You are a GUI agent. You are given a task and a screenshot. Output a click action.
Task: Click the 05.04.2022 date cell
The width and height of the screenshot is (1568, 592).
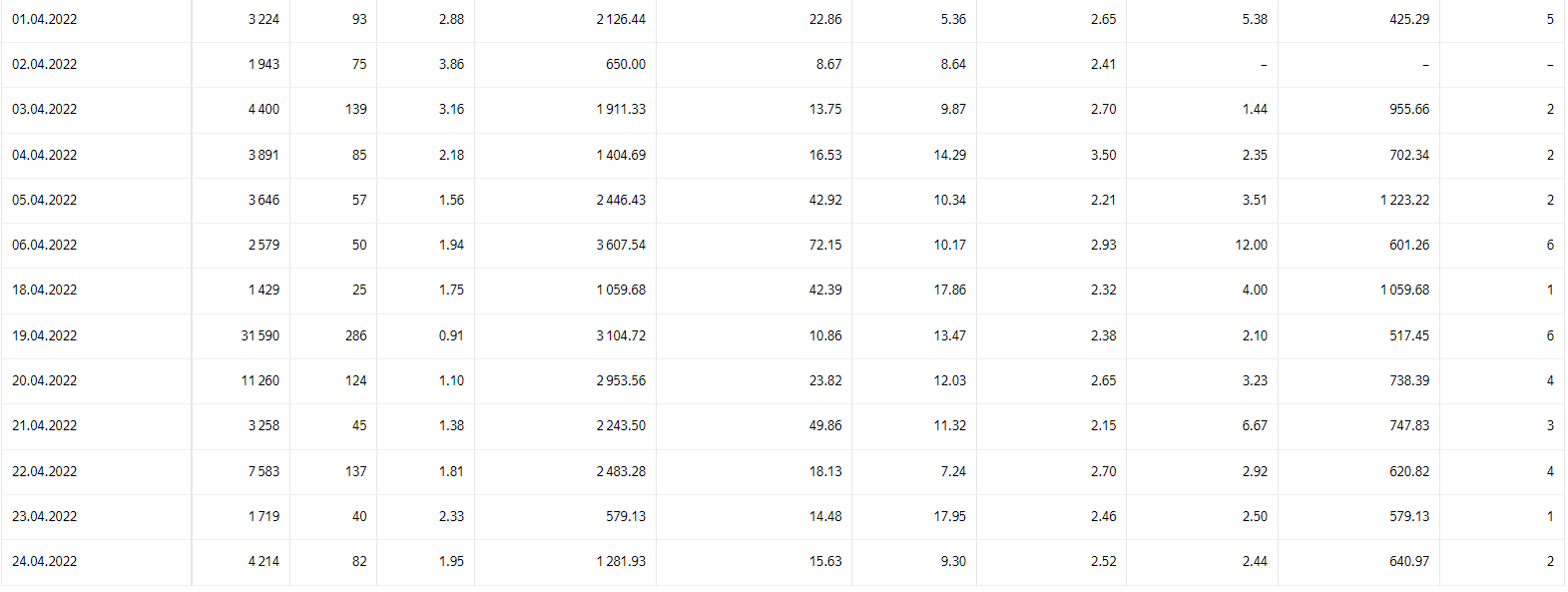pos(45,200)
